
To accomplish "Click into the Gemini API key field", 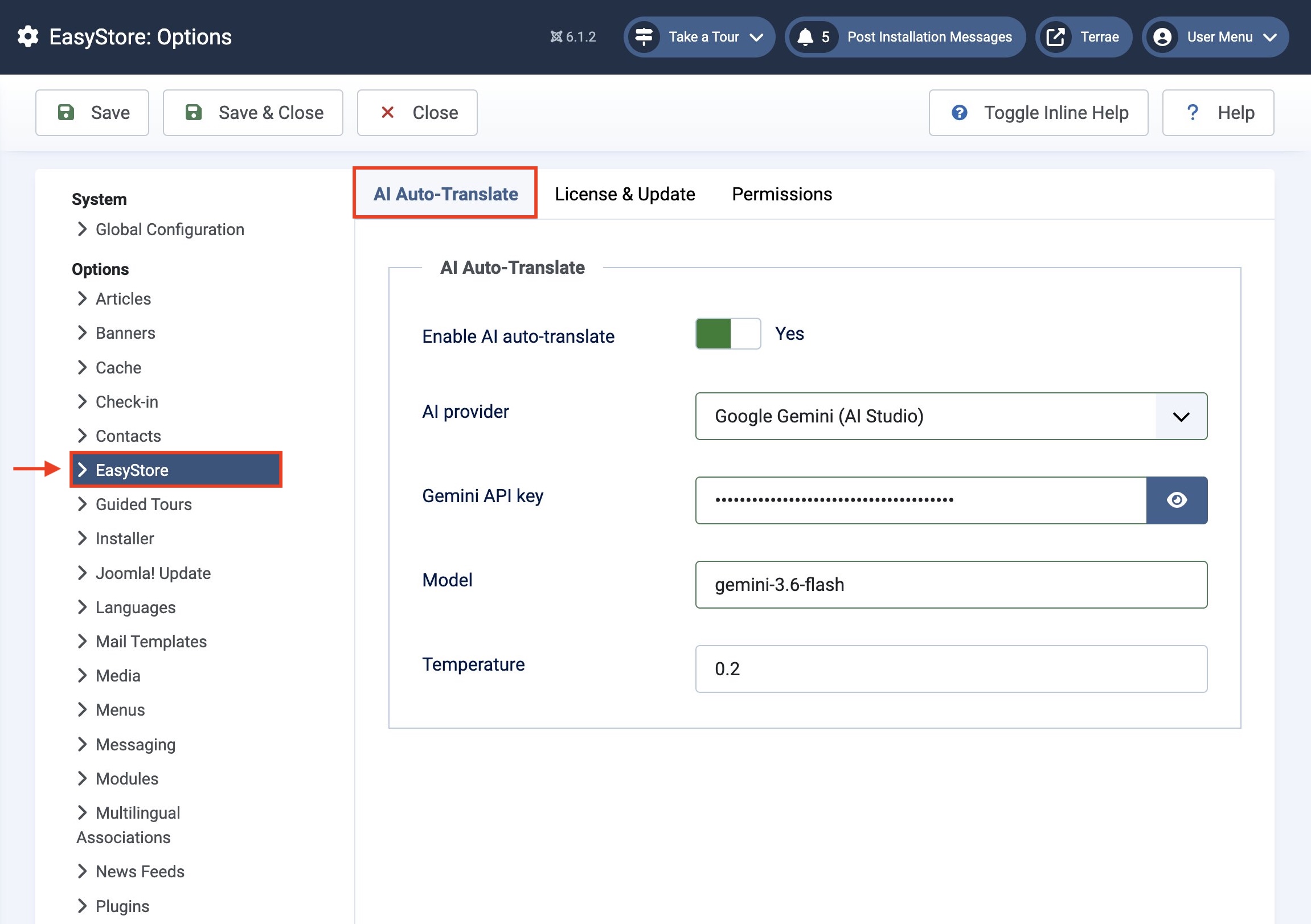I will (920, 500).
